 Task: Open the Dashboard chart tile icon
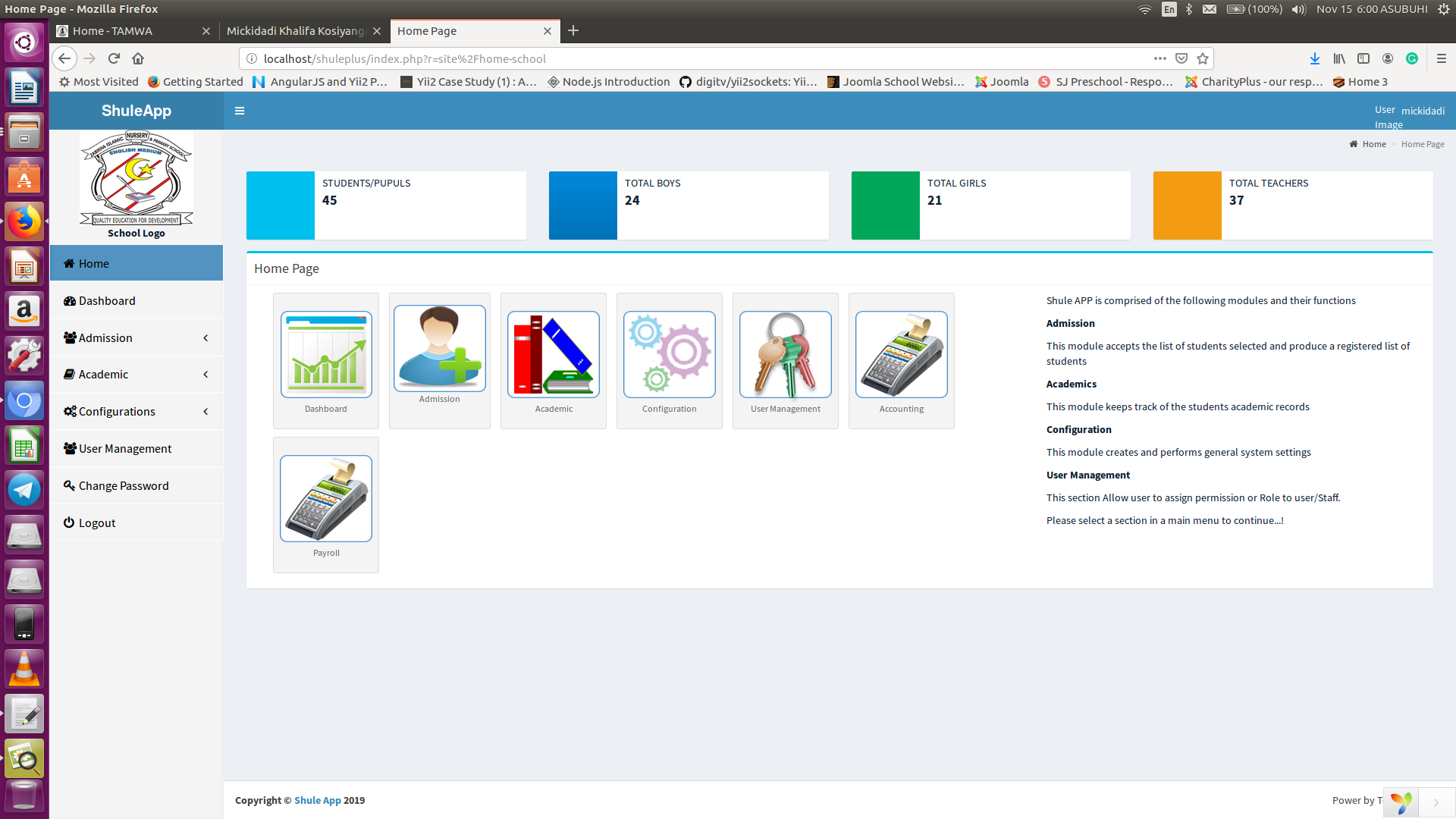[x=326, y=354]
